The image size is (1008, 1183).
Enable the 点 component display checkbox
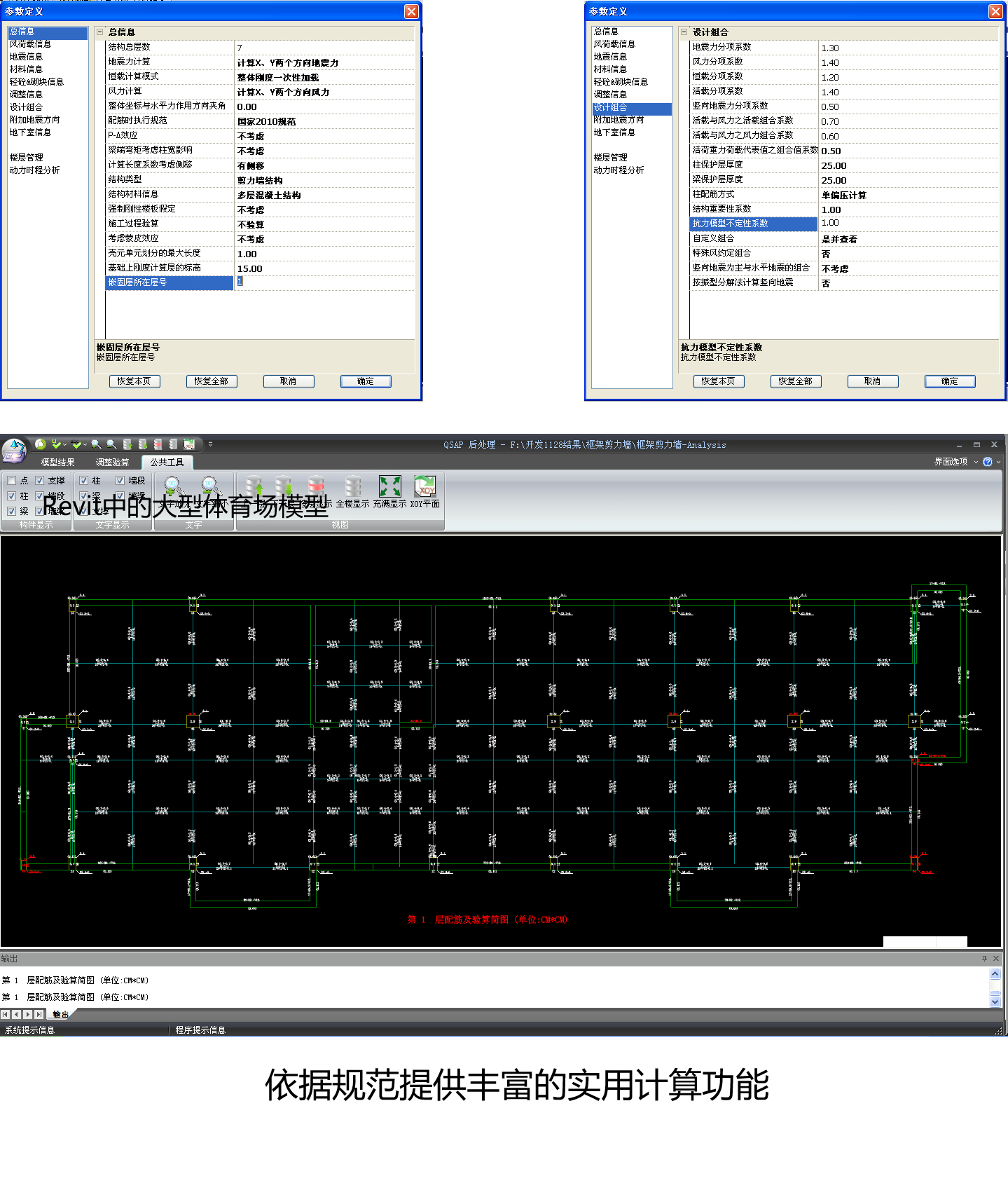pos(12,481)
